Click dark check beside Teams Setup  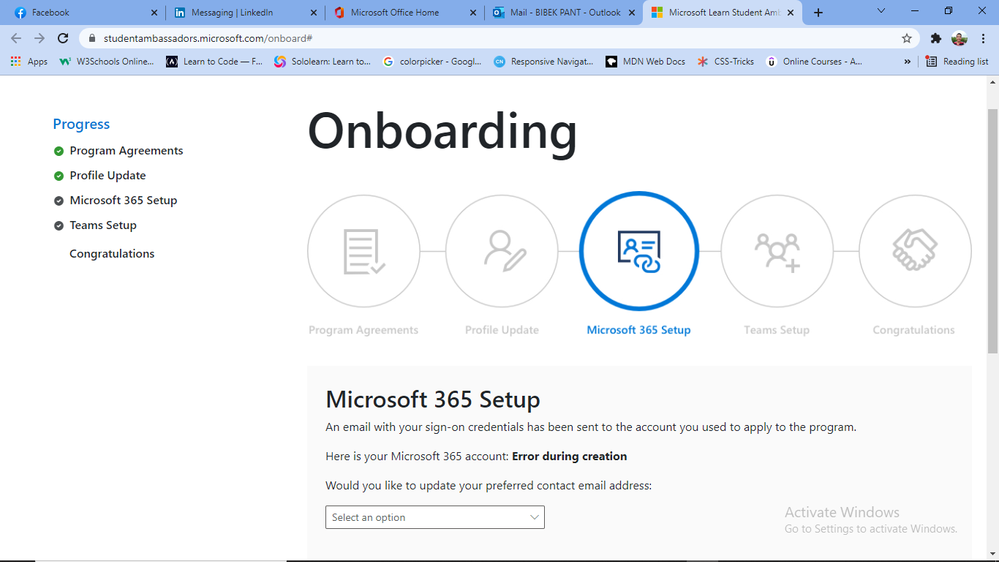59,226
